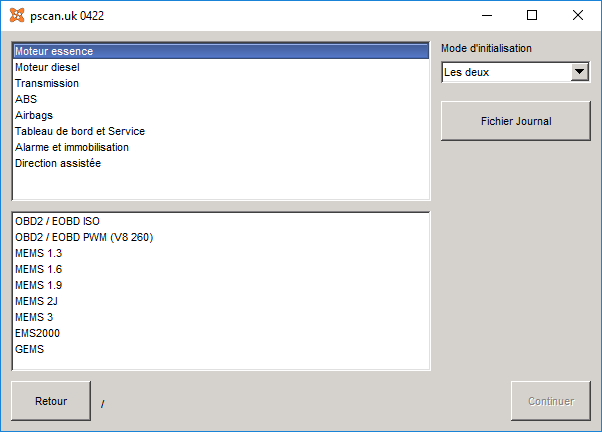Select Moteur diesel in the list

coord(221,67)
